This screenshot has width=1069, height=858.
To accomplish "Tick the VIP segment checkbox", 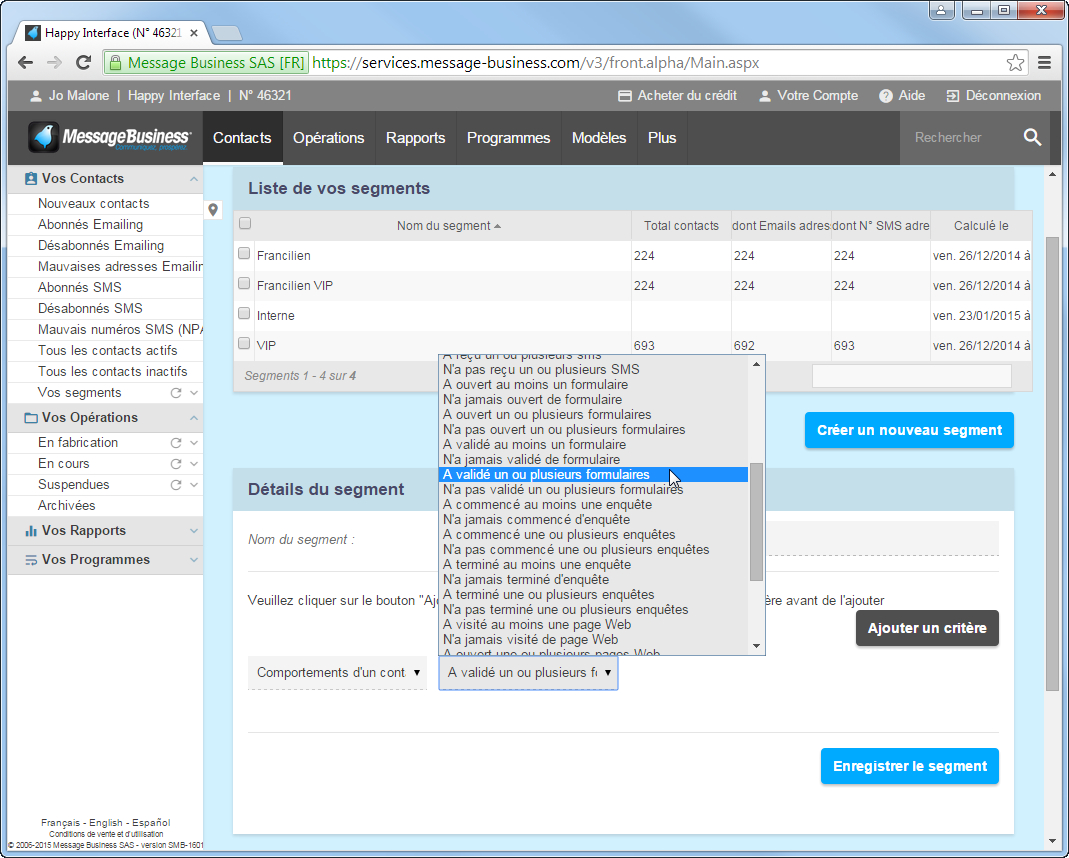I will [x=244, y=344].
